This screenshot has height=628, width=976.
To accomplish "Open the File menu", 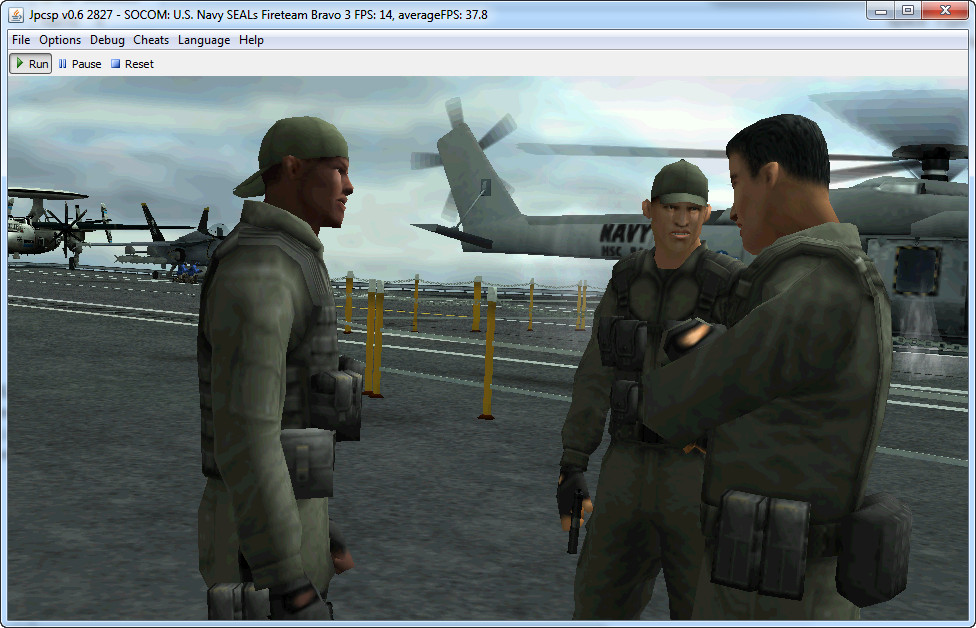I will [21, 40].
